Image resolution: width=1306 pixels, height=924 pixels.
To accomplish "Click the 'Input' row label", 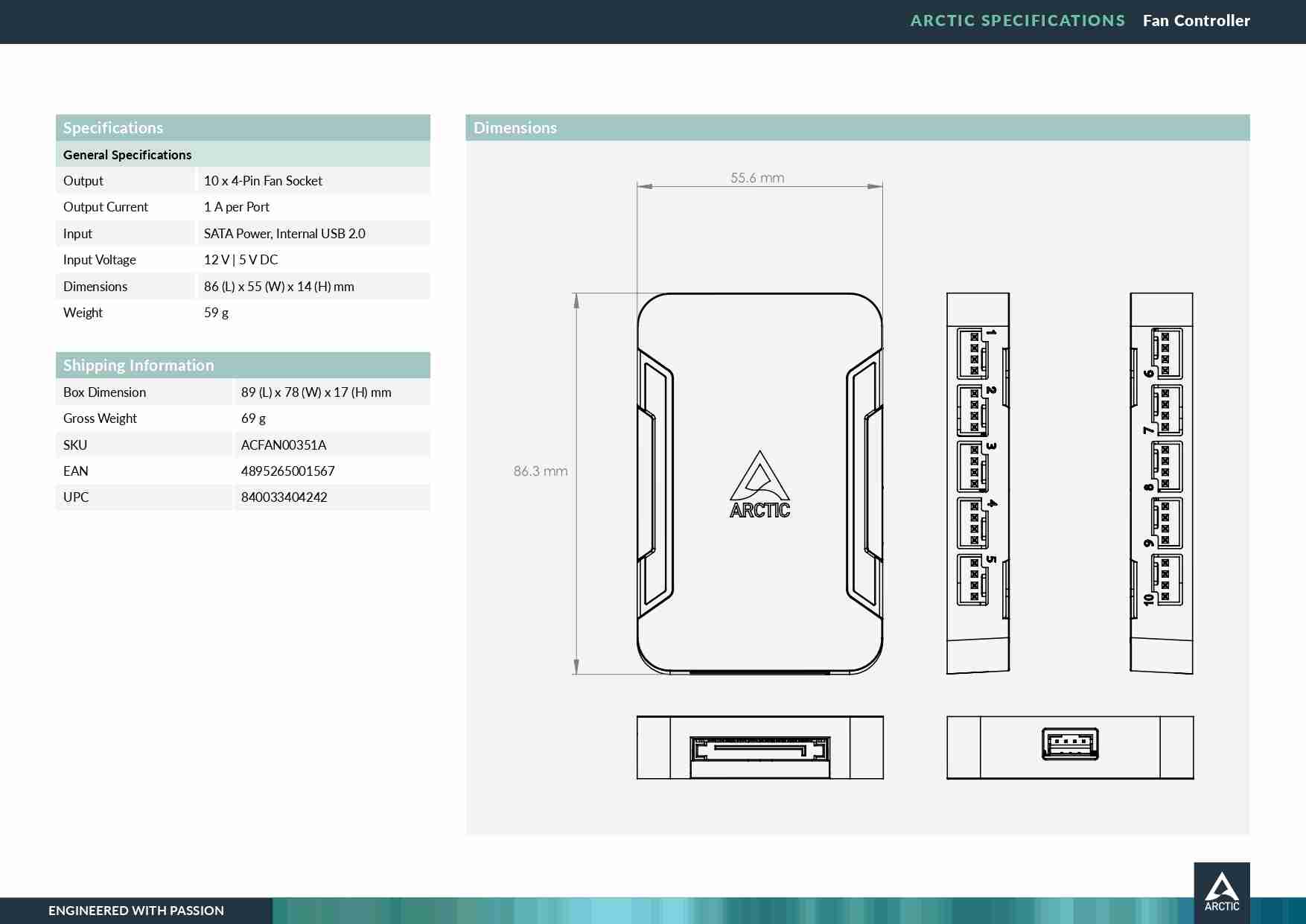I will point(77,234).
